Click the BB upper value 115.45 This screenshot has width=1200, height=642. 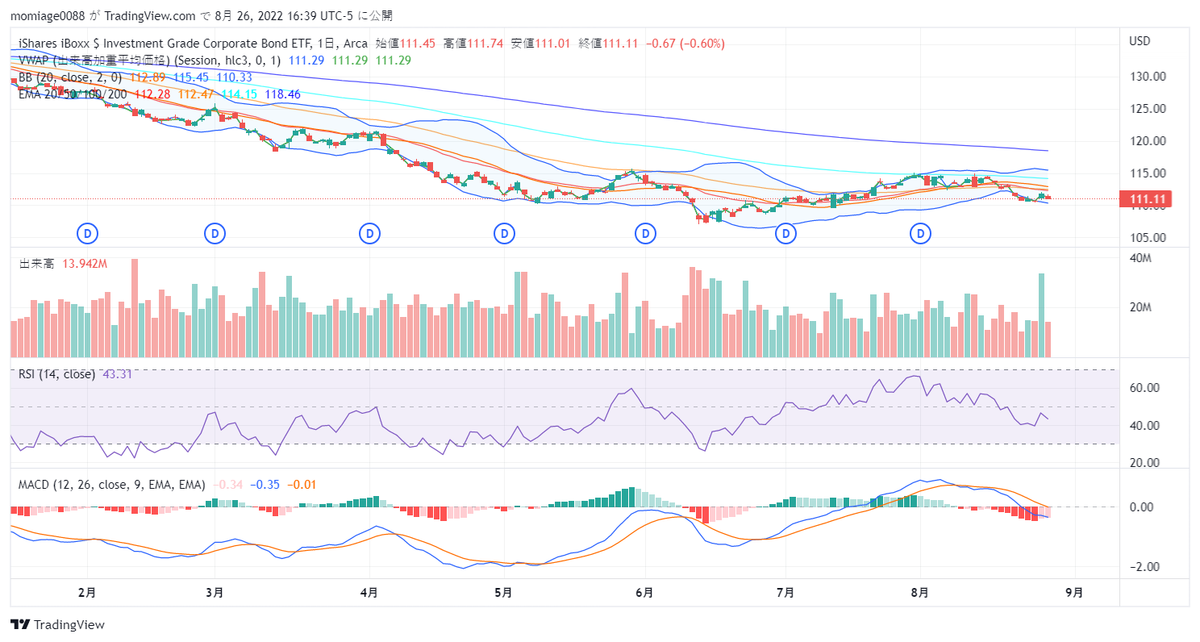(x=191, y=77)
